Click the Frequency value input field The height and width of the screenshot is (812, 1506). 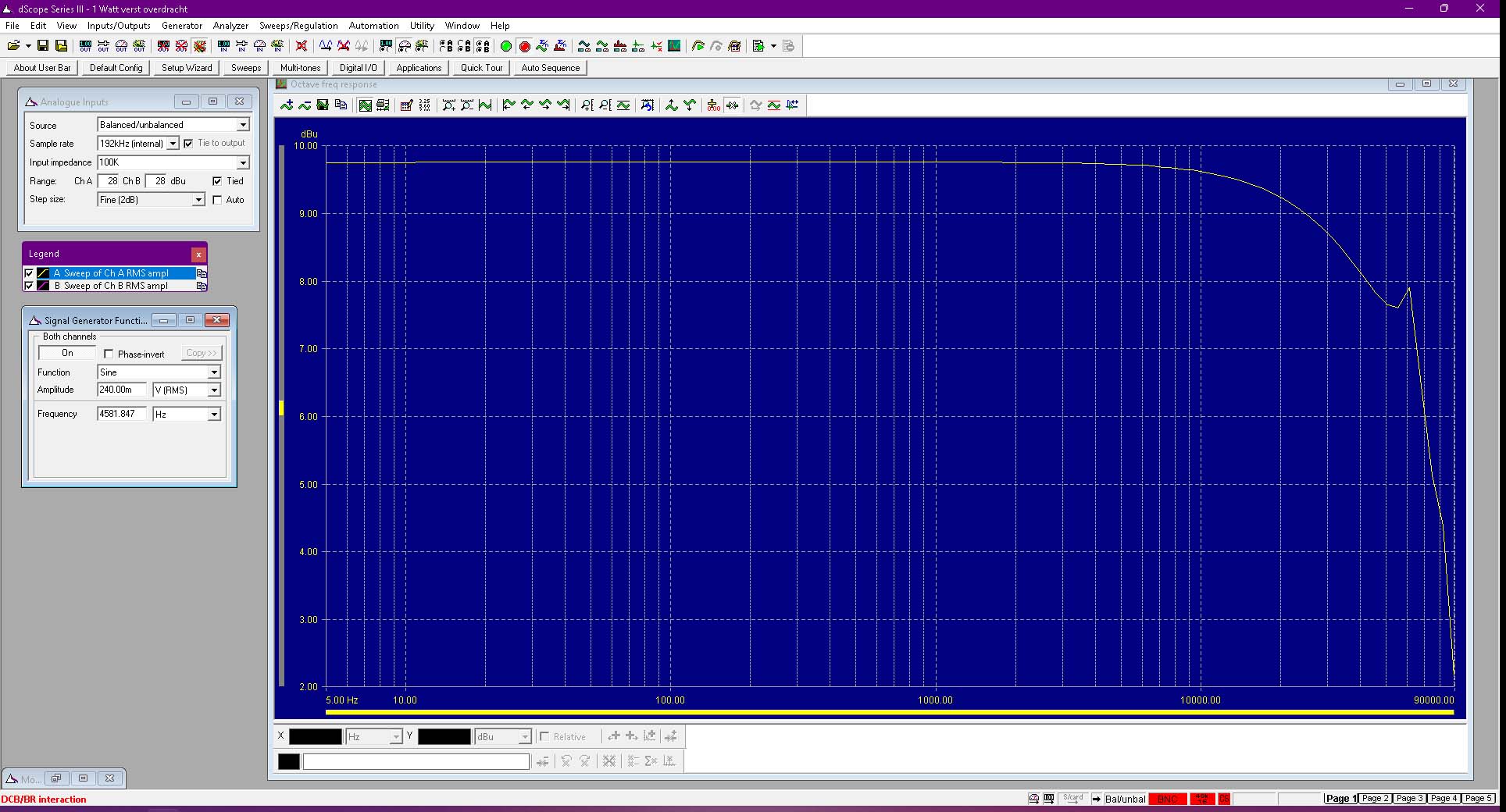[122, 414]
